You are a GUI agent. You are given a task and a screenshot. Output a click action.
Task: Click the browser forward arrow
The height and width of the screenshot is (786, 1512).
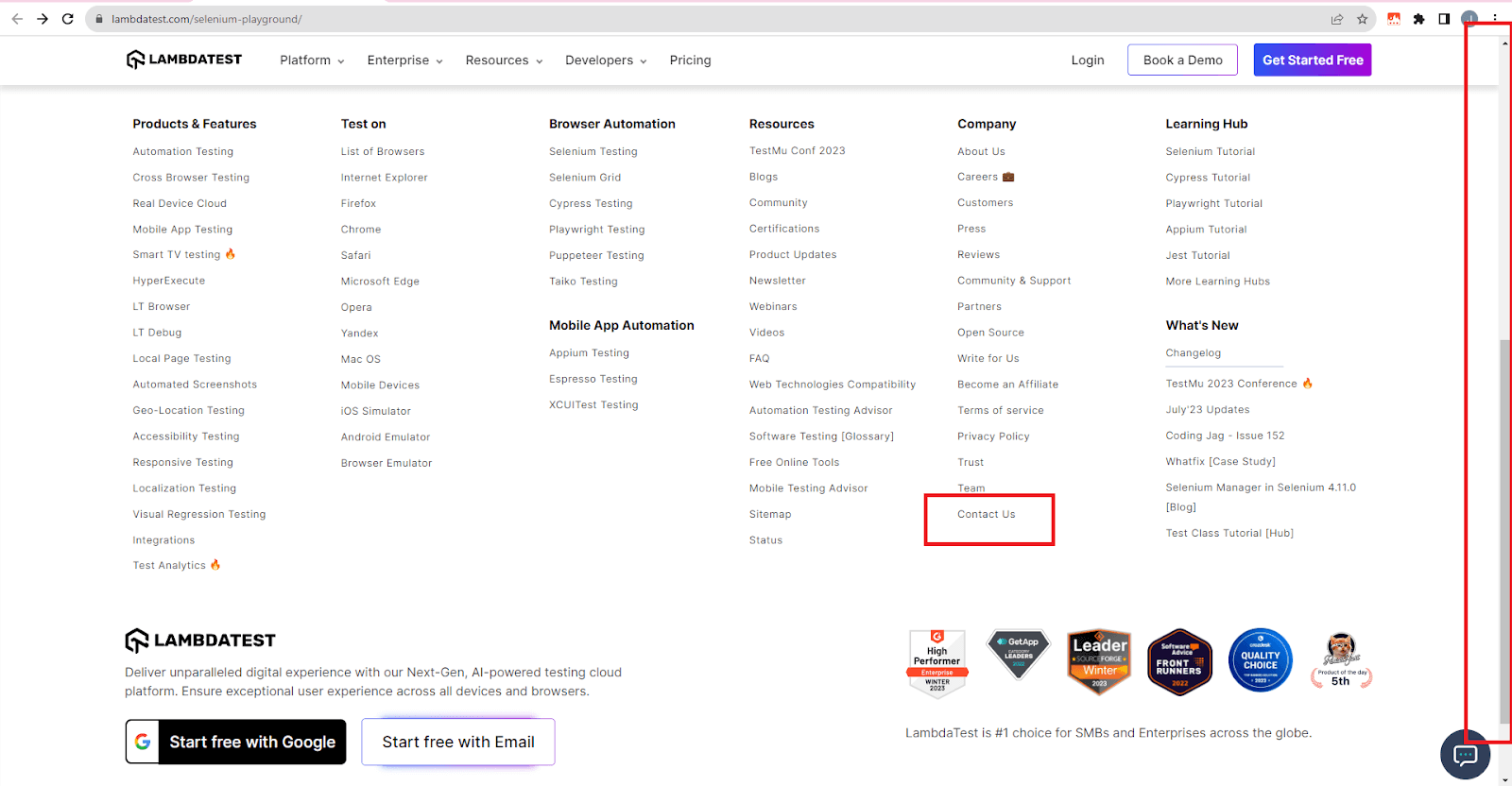(43, 19)
